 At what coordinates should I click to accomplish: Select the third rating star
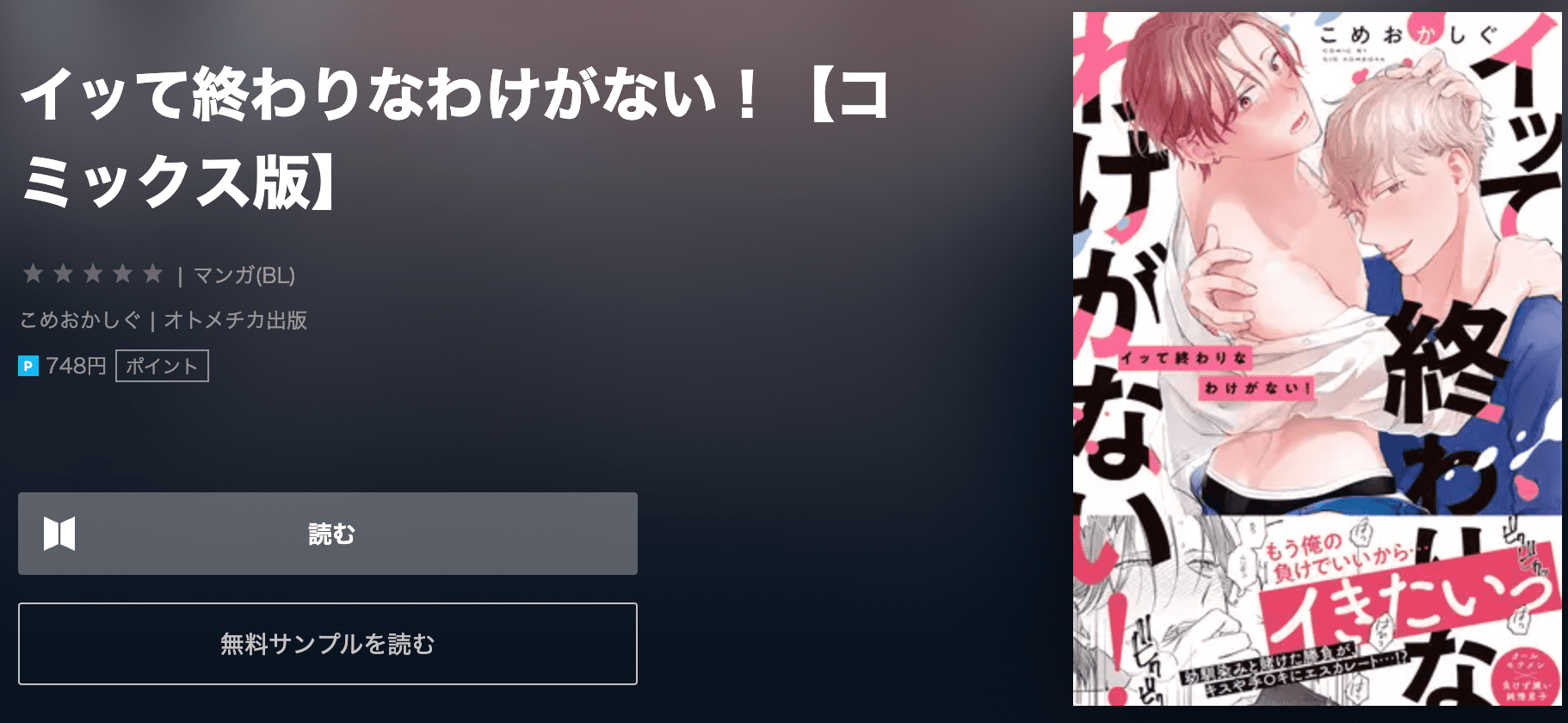93,274
